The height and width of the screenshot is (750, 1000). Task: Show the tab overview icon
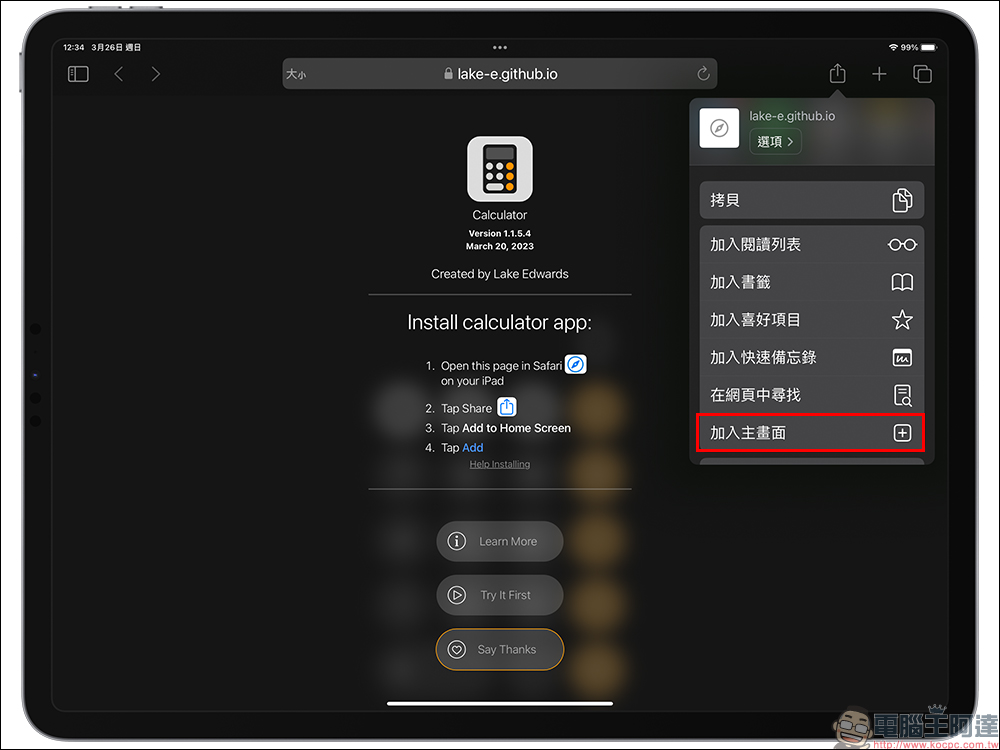pos(922,74)
